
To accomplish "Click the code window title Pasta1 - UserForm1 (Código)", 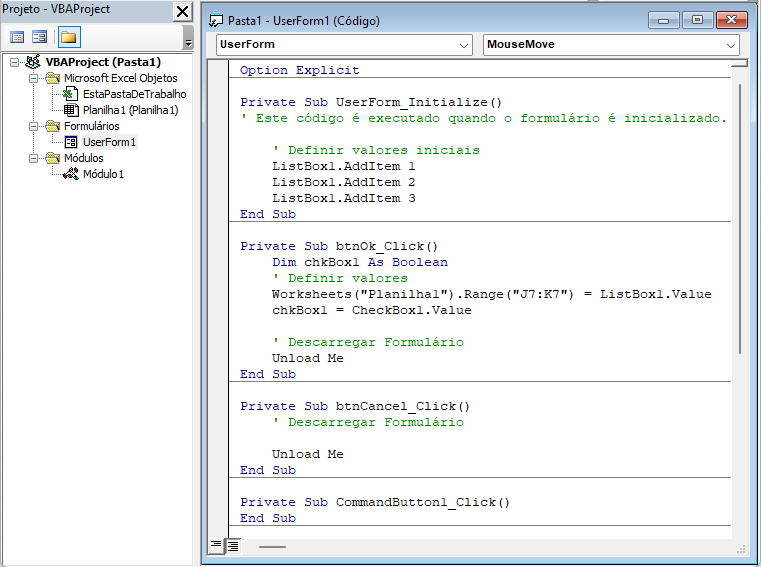I will [x=304, y=21].
